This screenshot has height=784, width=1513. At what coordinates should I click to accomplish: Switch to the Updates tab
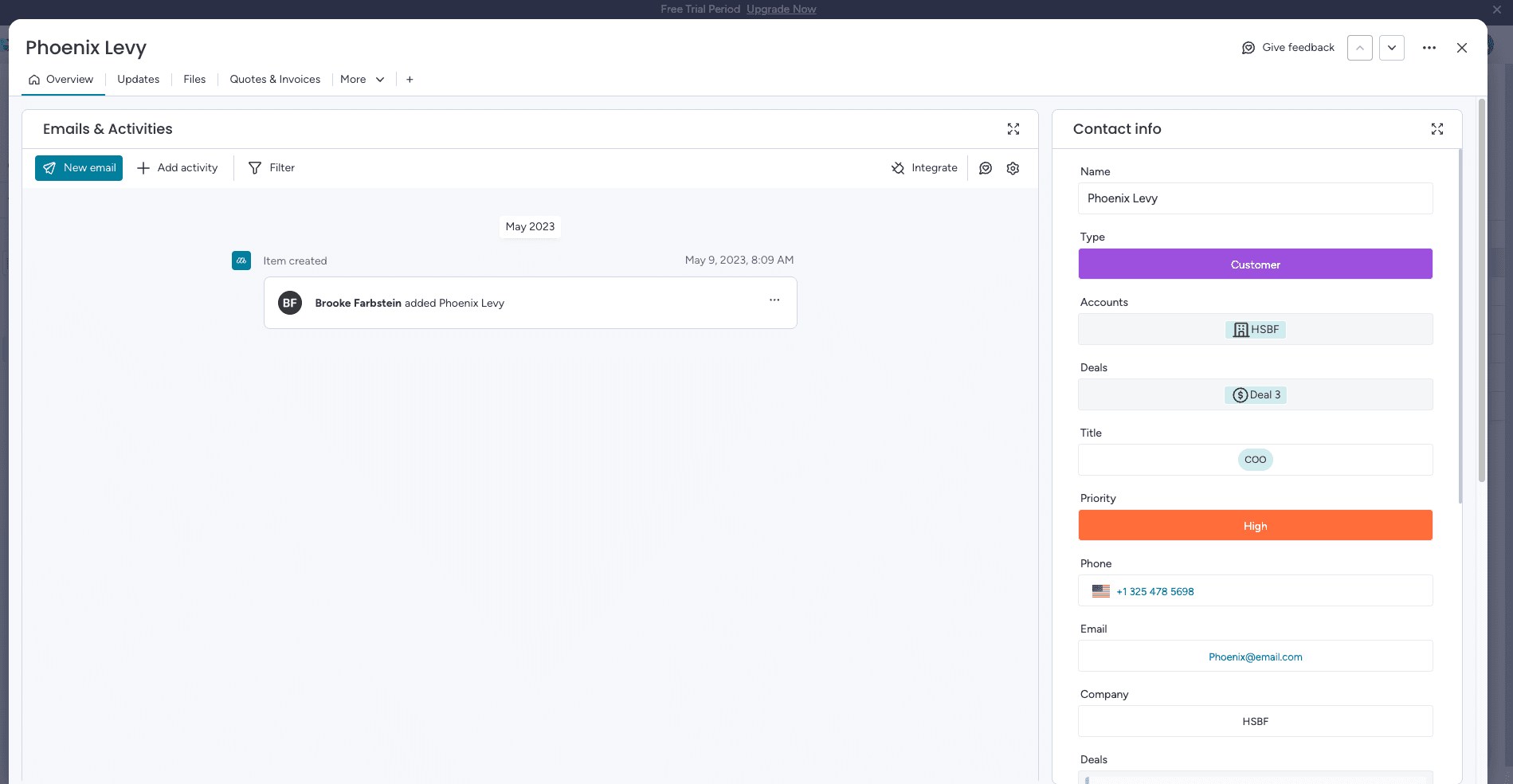tap(138, 80)
